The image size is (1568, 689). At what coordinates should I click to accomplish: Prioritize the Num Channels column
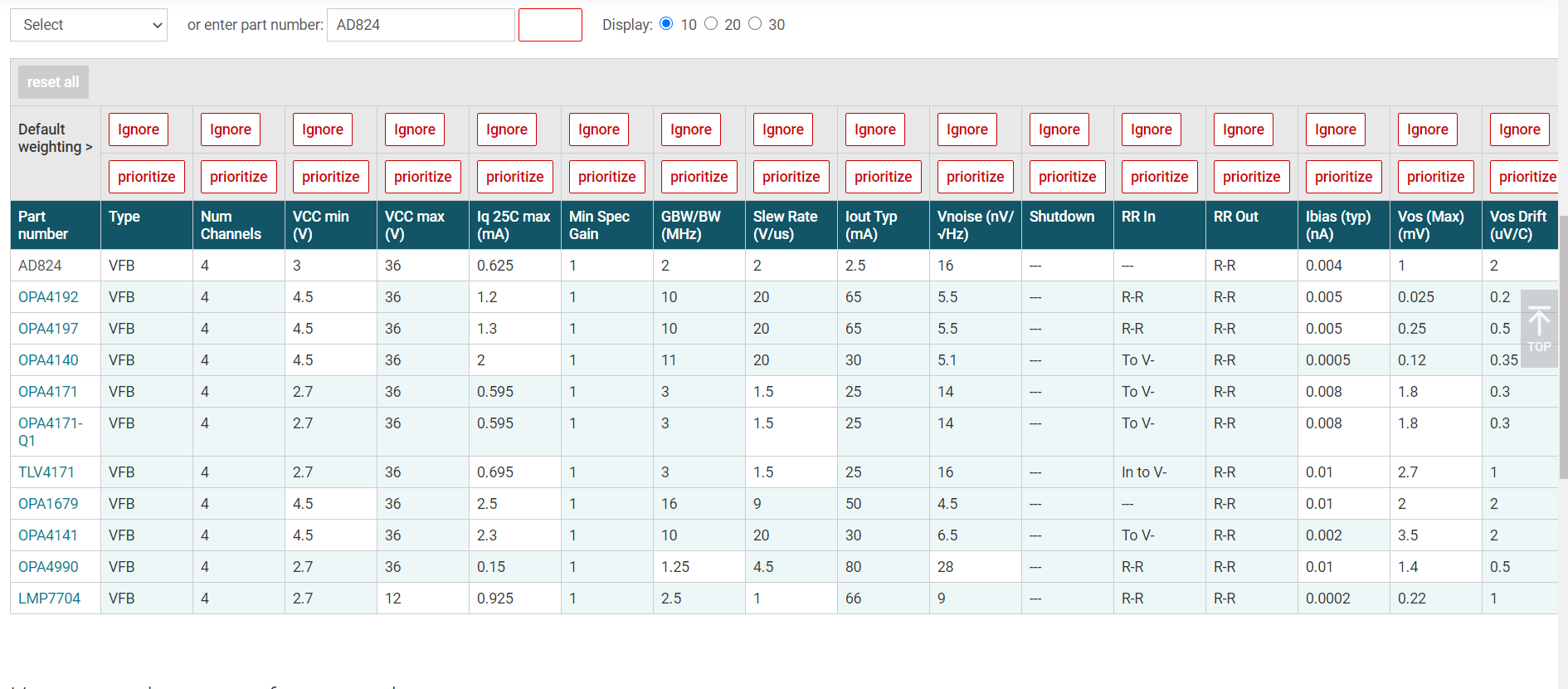(239, 177)
